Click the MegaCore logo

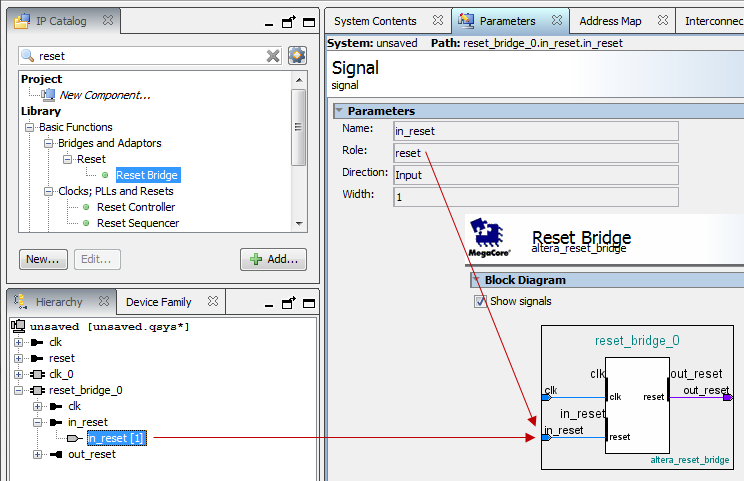pyautogui.click(x=489, y=238)
